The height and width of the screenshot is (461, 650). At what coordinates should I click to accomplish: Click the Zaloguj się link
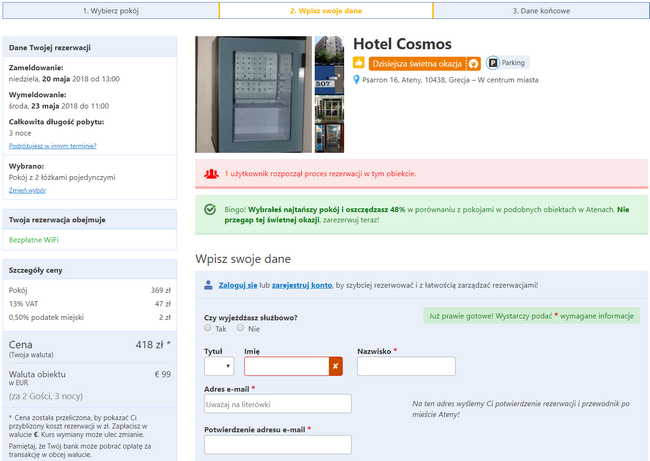coord(238,285)
